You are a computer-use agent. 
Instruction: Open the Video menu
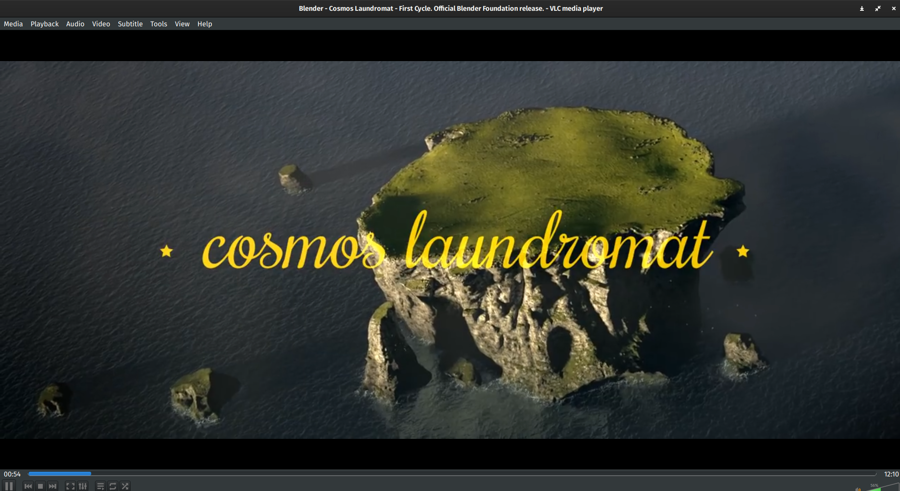[101, 24]
